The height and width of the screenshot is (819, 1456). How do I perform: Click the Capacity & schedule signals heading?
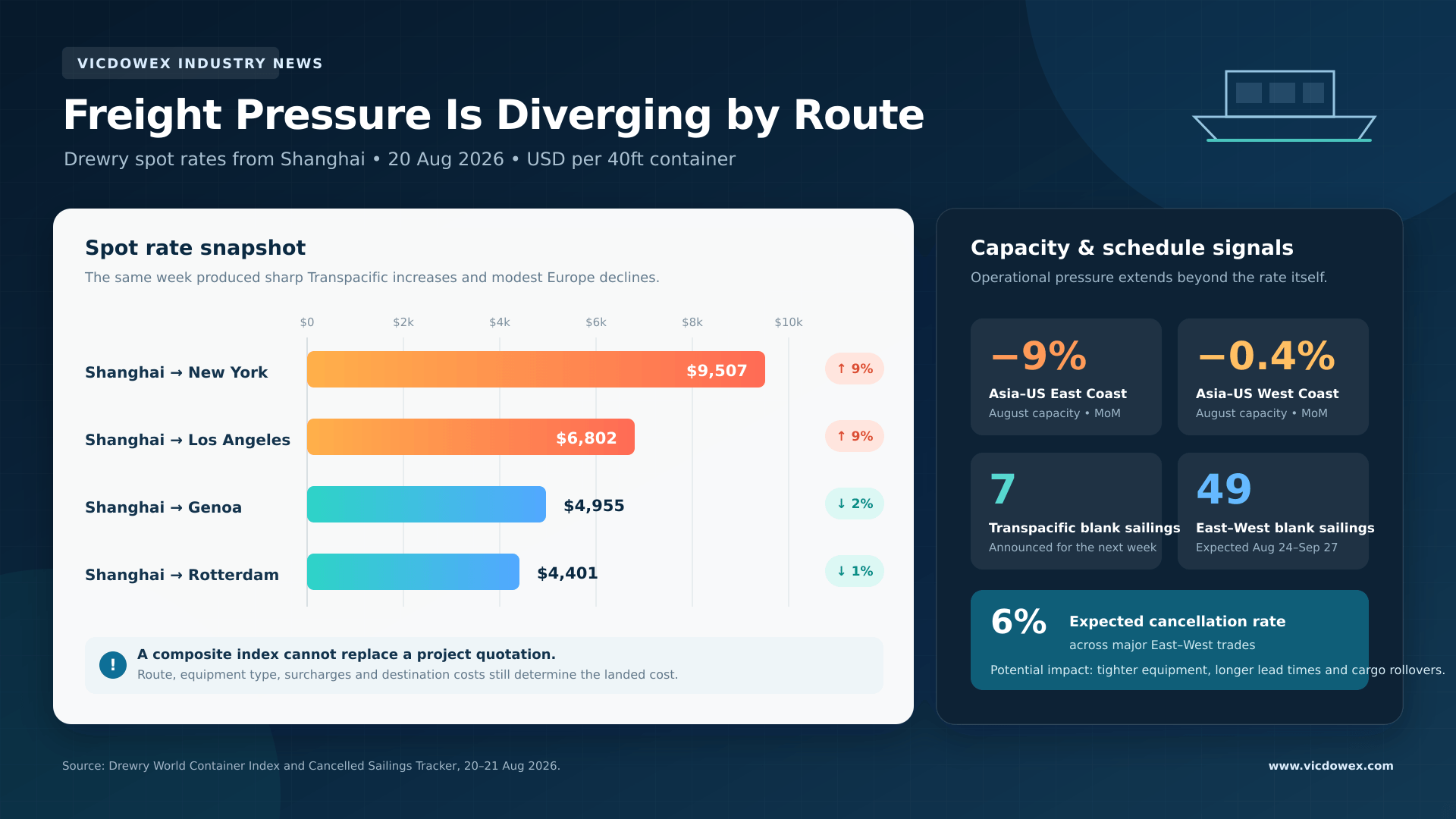(x=1131, y=248)
